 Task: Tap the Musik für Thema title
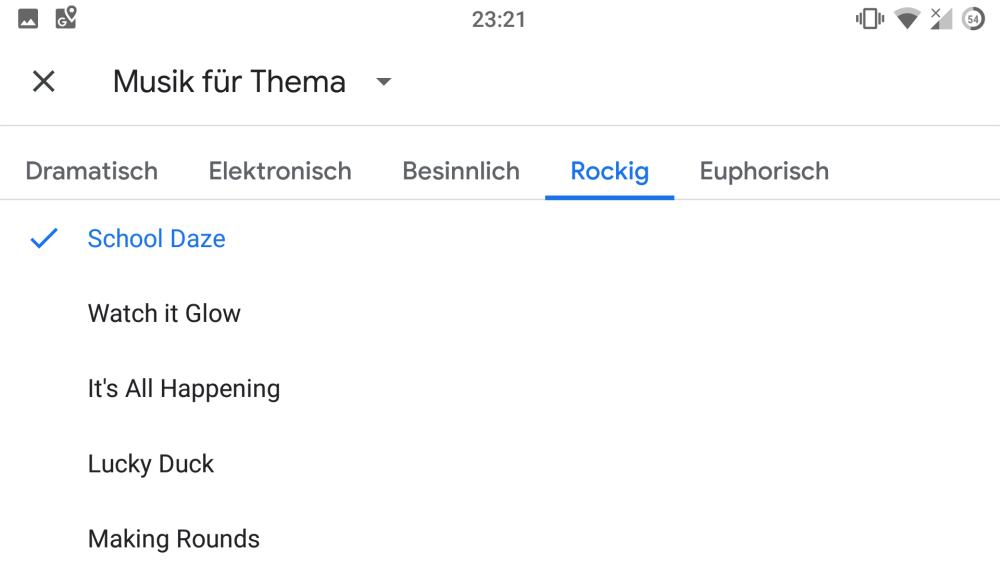point(229,82)
